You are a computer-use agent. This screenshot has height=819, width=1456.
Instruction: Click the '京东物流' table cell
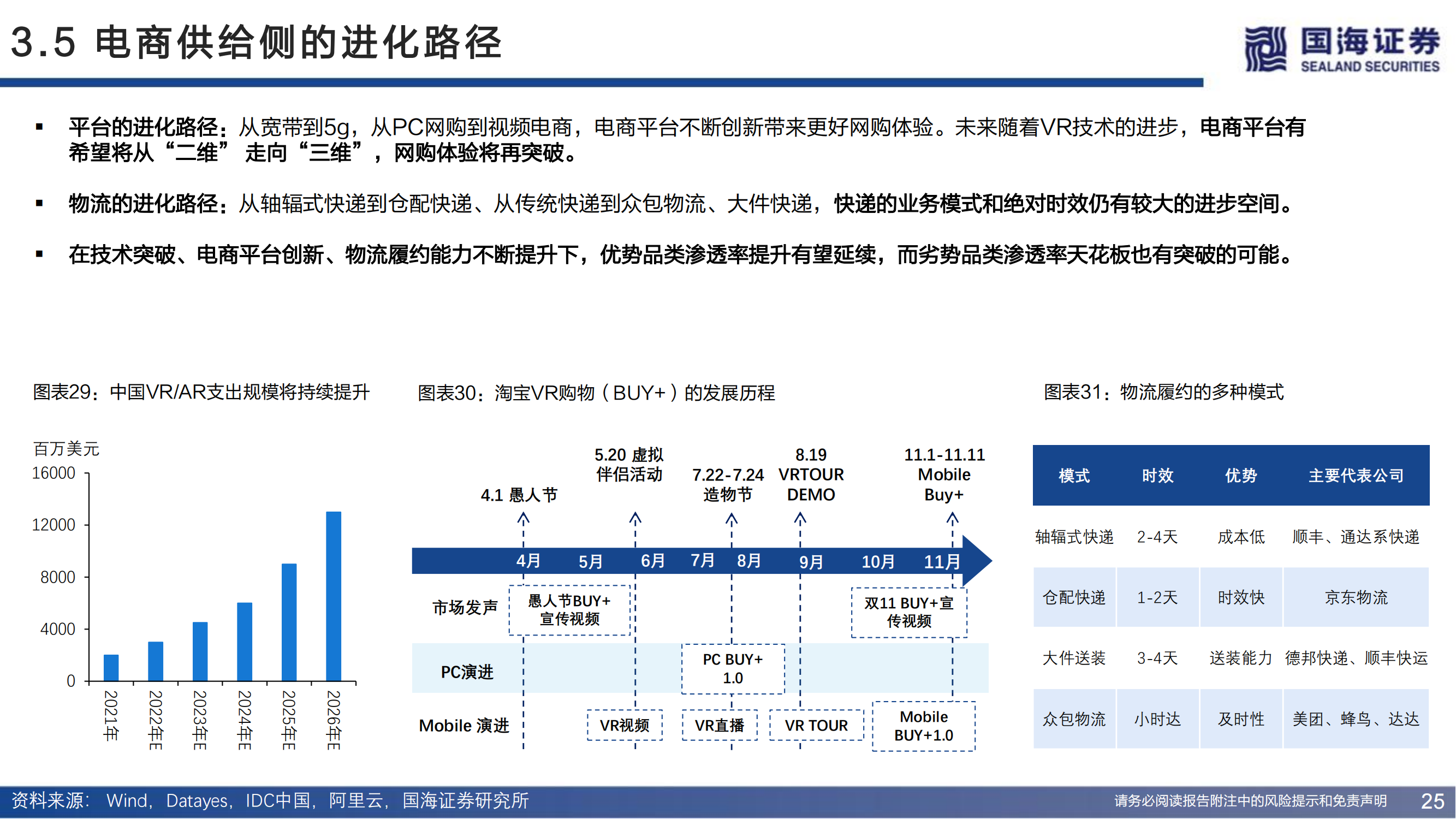pyautogui.click(x=1357, y=598)
